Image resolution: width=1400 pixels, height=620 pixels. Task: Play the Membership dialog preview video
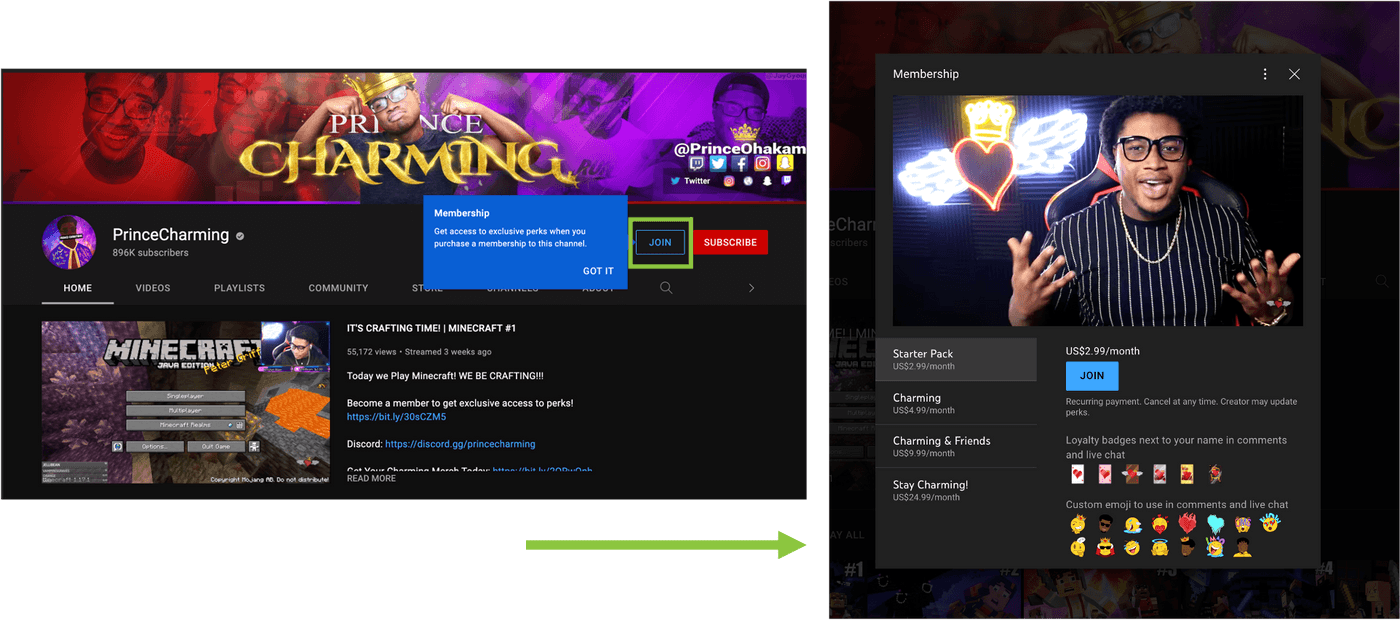pos(1098,211)
